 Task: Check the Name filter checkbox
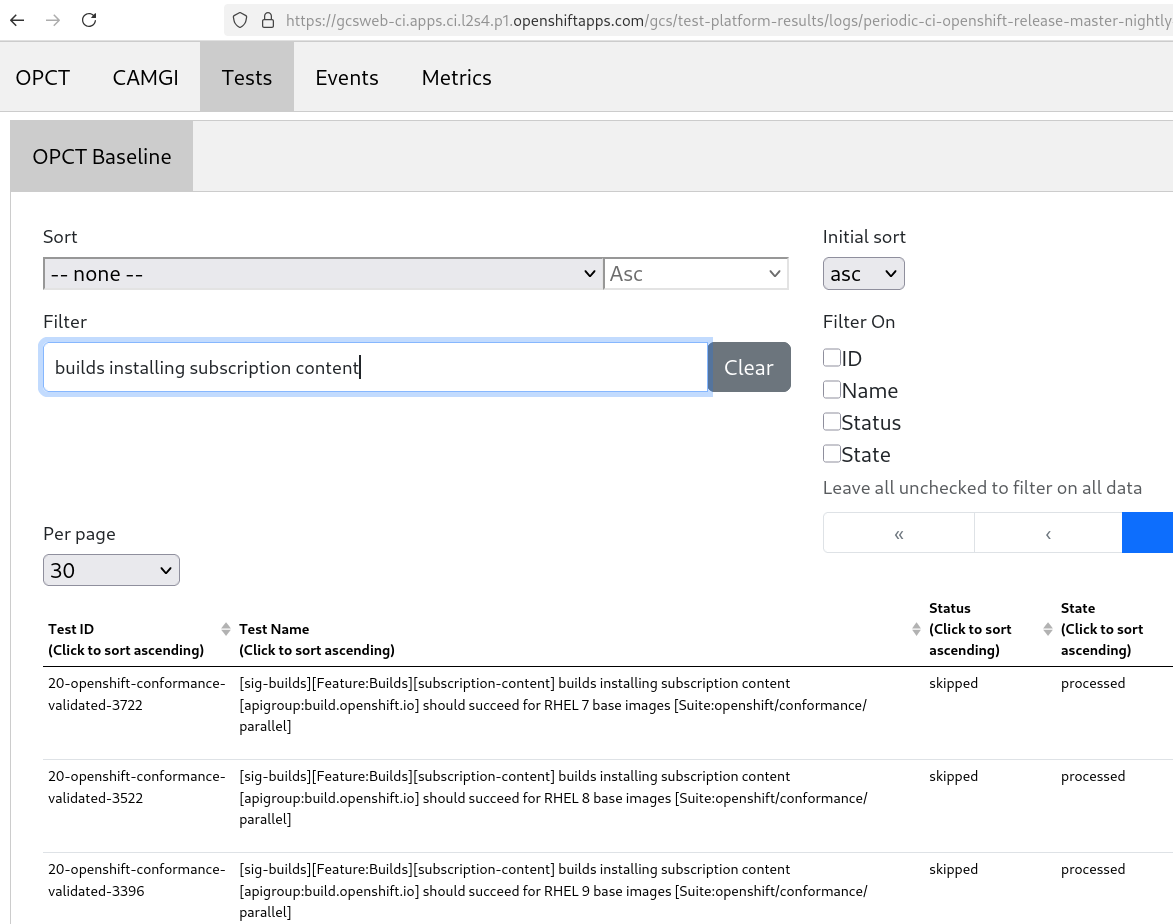tap(832, 390)
